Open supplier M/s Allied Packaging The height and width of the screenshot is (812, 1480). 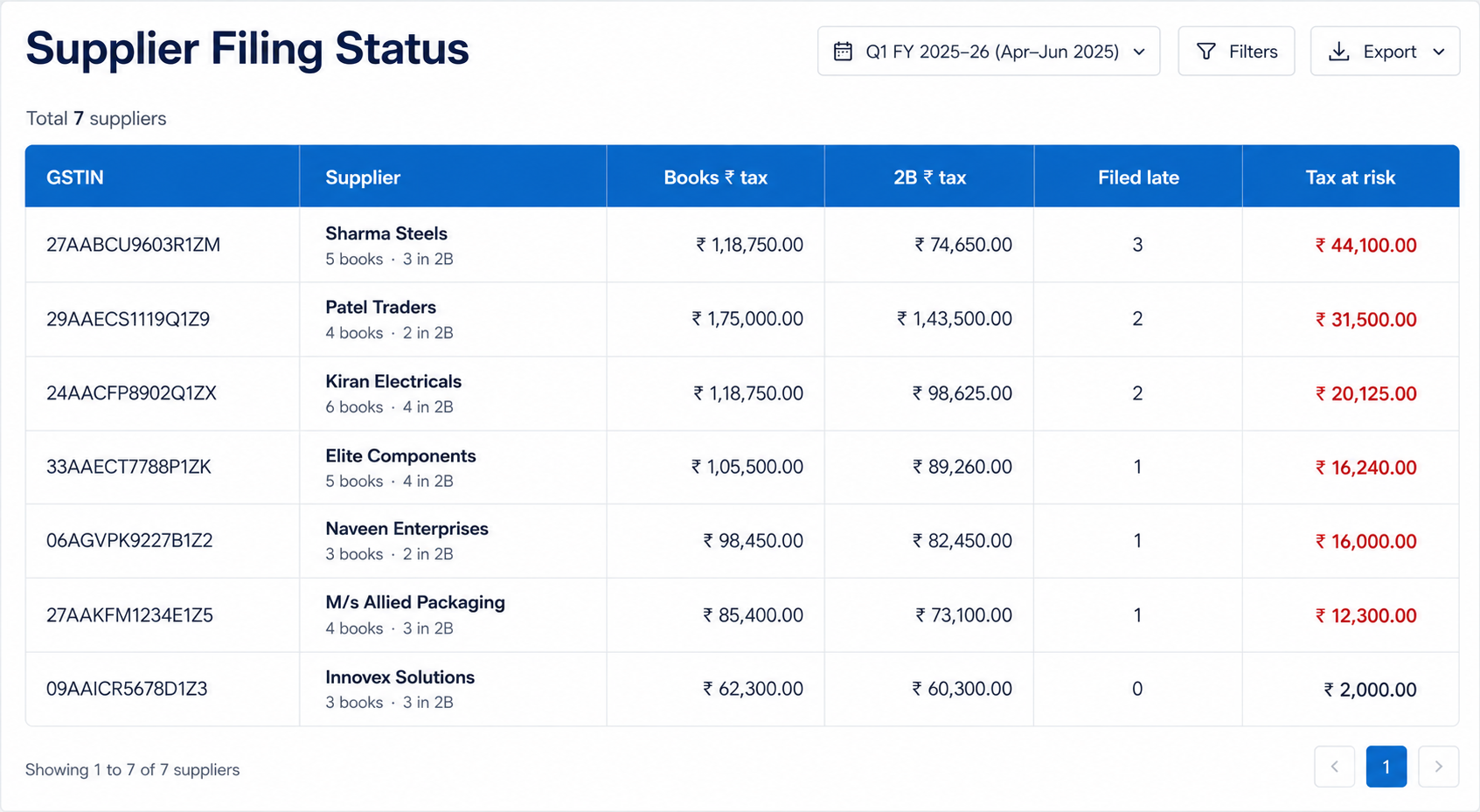415,602
